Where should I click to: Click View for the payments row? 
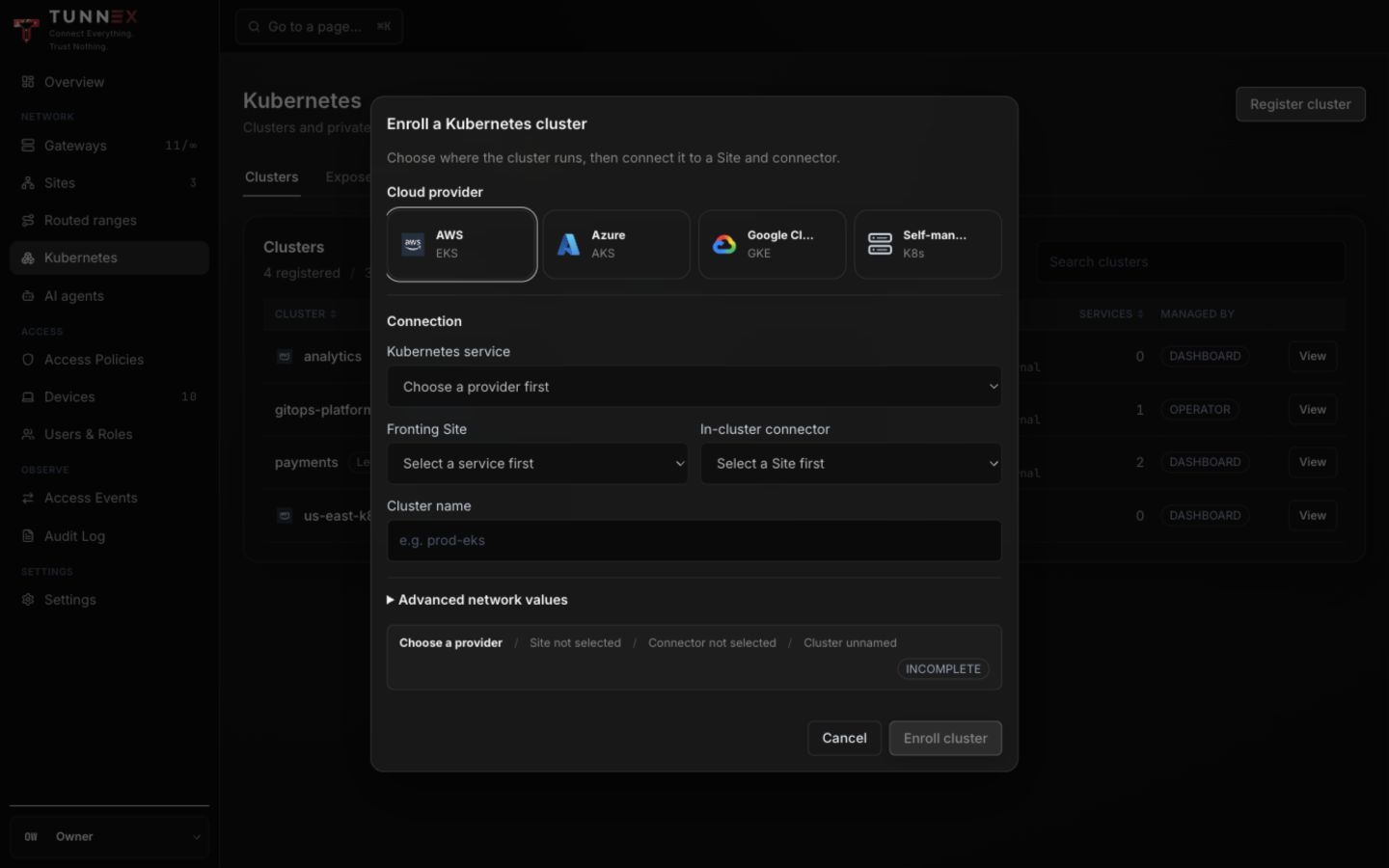1312,463
